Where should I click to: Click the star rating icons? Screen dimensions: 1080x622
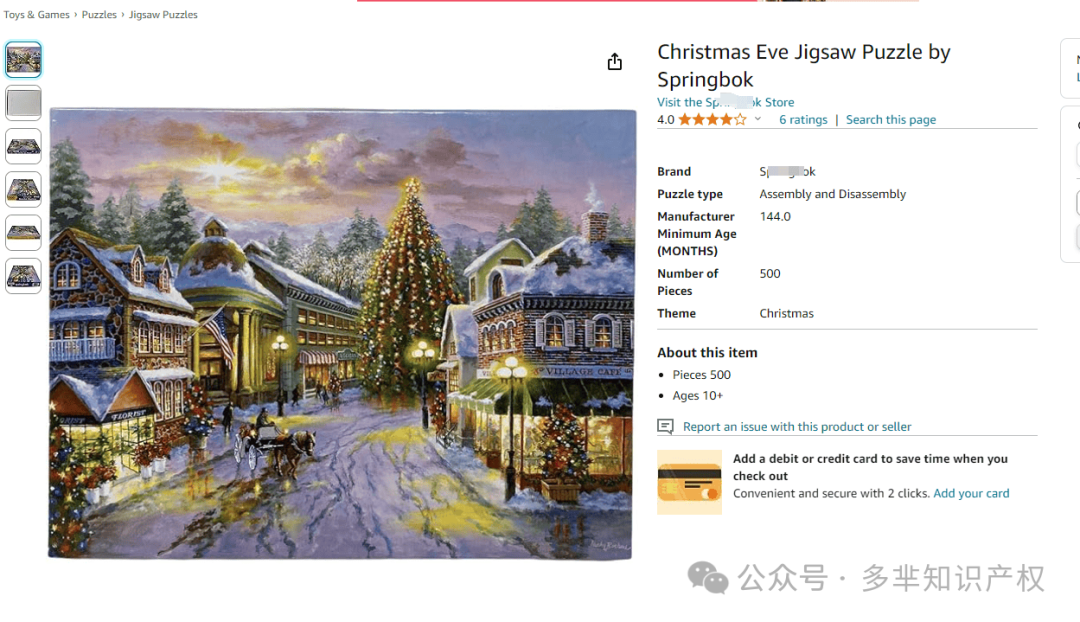pyautogui.click(x=712, y=120)
